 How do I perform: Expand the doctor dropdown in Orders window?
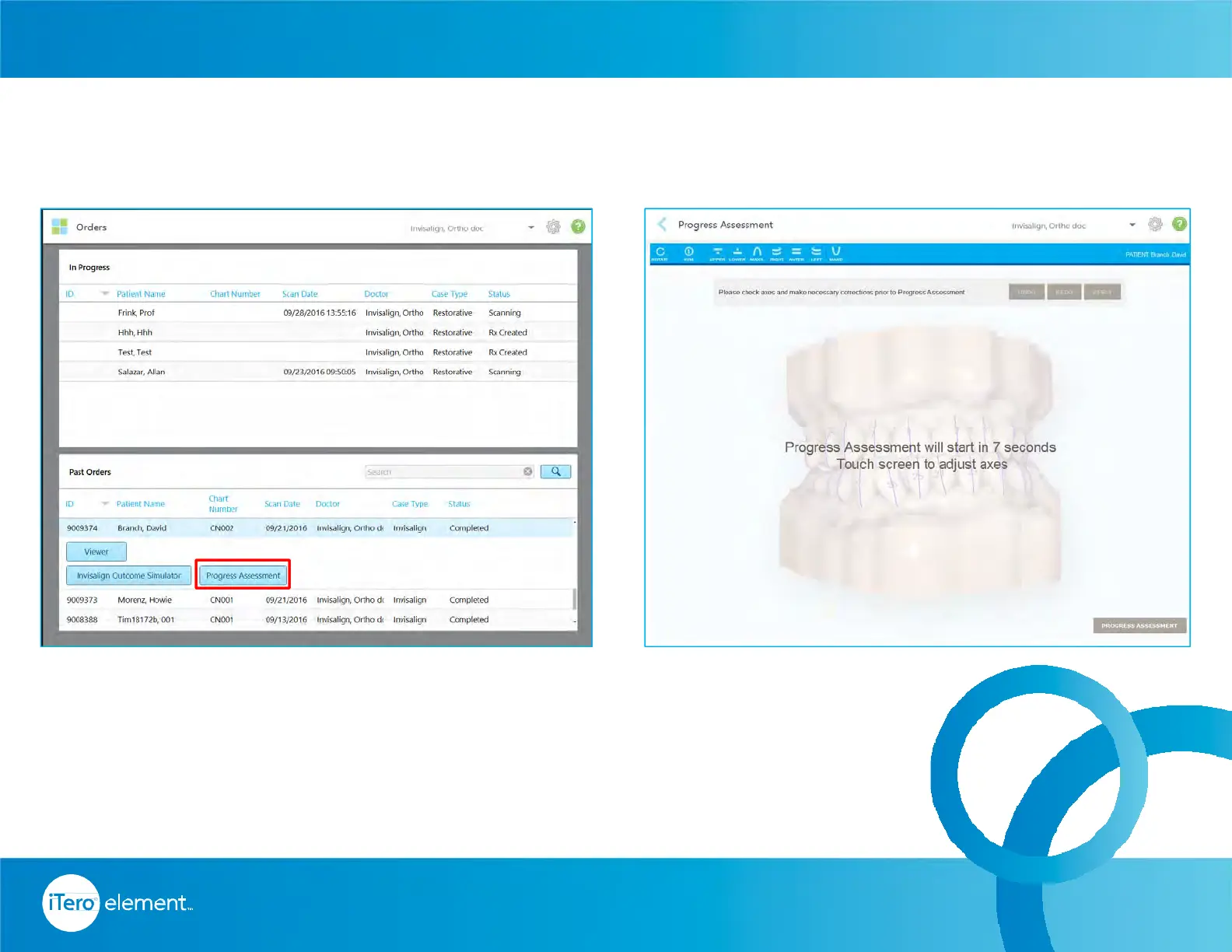(x=531, y=228)
